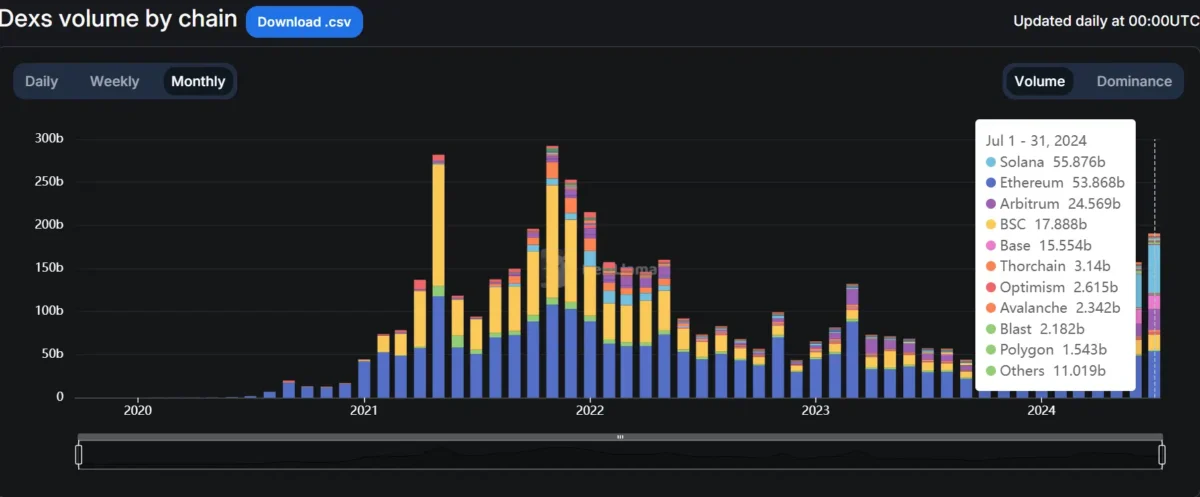Click the Thorchain orange dot in the tooltip

pos(990,267)
